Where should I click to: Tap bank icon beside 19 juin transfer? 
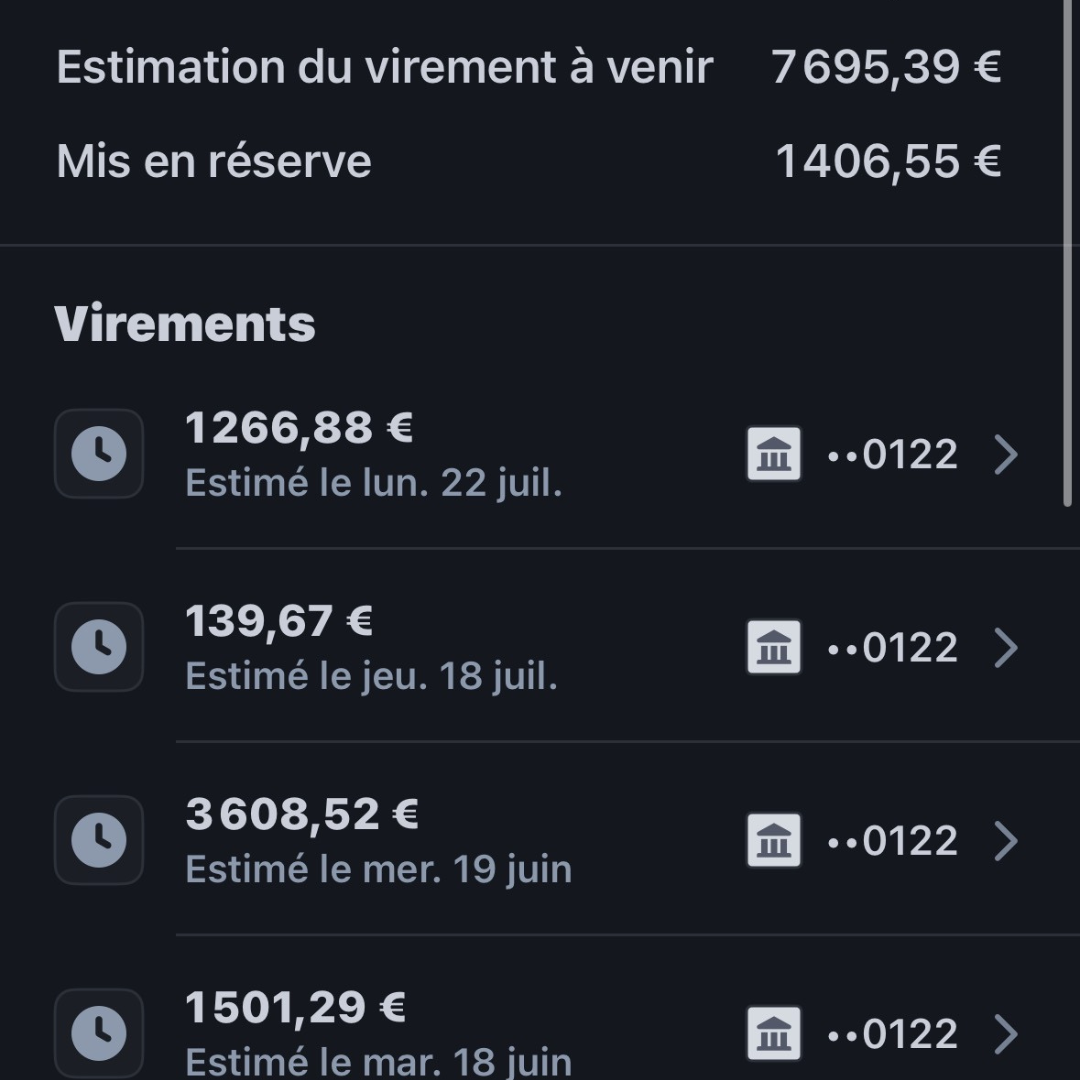pyautogui.click(x=774, y=841)
